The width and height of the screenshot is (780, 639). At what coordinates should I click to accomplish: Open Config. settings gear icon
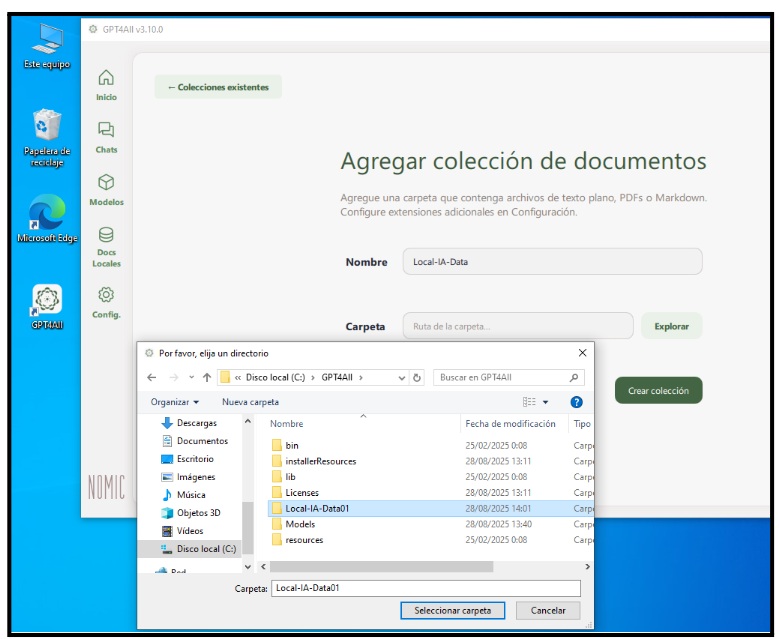[106, 296]
